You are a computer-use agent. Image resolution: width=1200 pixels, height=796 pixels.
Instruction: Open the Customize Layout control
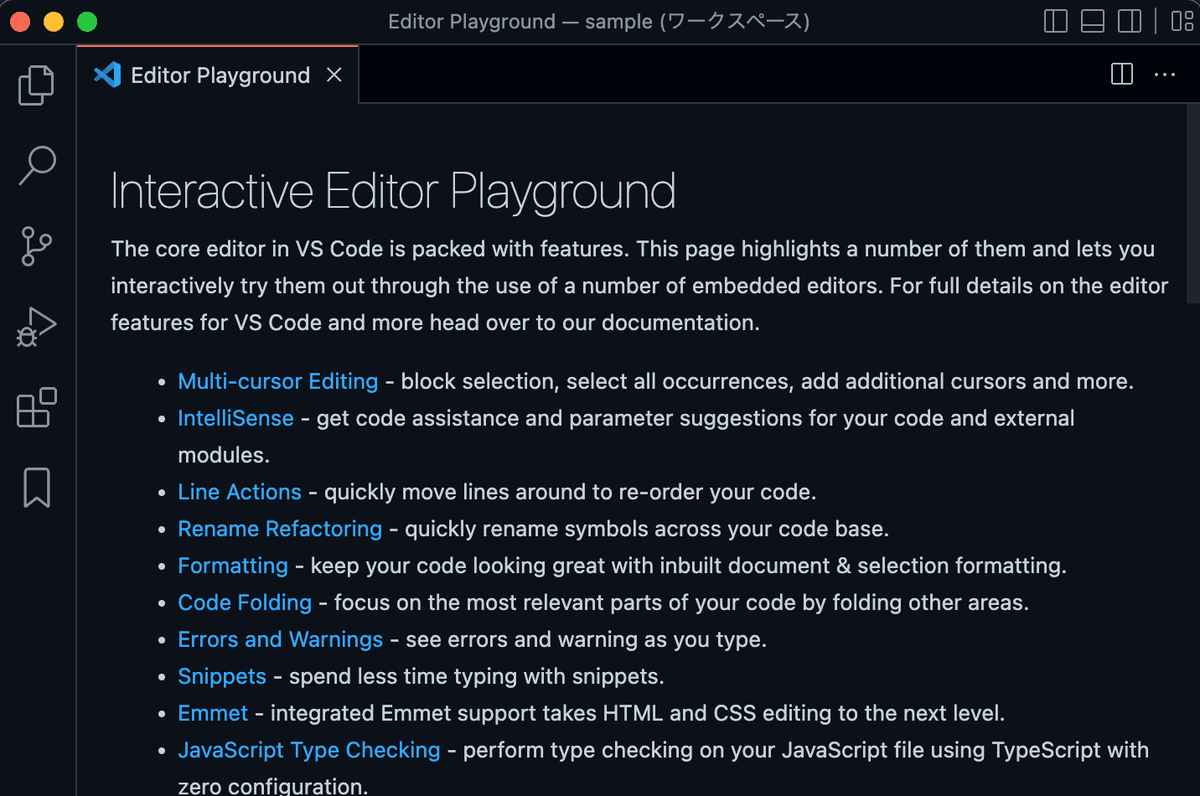(1181, 21)
